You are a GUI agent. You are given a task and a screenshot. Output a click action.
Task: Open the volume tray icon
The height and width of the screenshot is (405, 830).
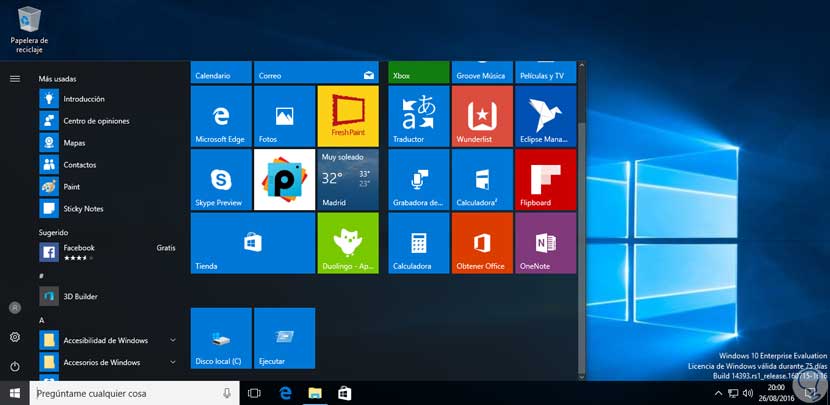pos(748,393)
